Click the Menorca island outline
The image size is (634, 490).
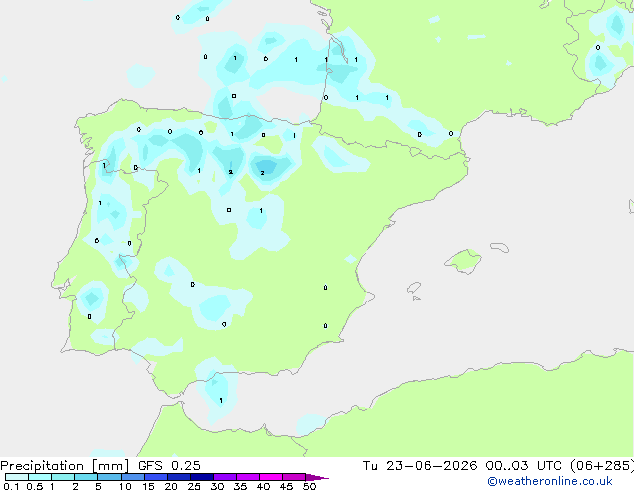500,247
